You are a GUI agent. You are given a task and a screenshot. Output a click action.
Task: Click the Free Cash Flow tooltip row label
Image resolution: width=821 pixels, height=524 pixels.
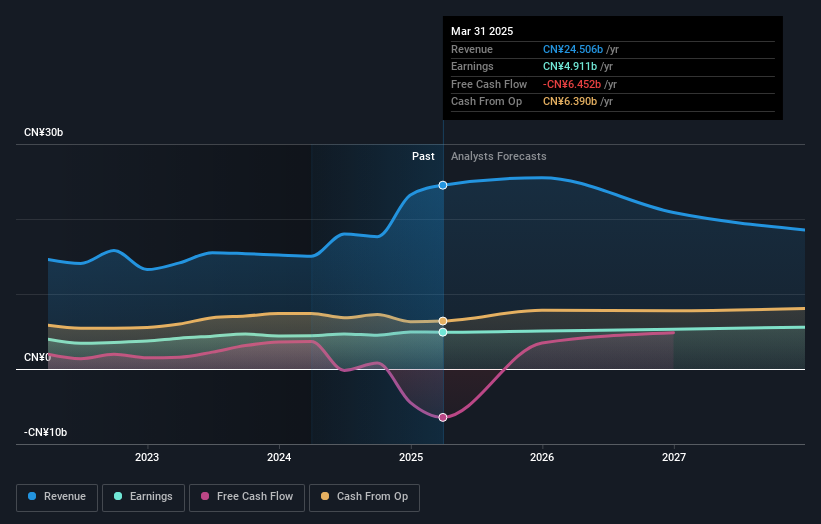click(x=489, y=84)
